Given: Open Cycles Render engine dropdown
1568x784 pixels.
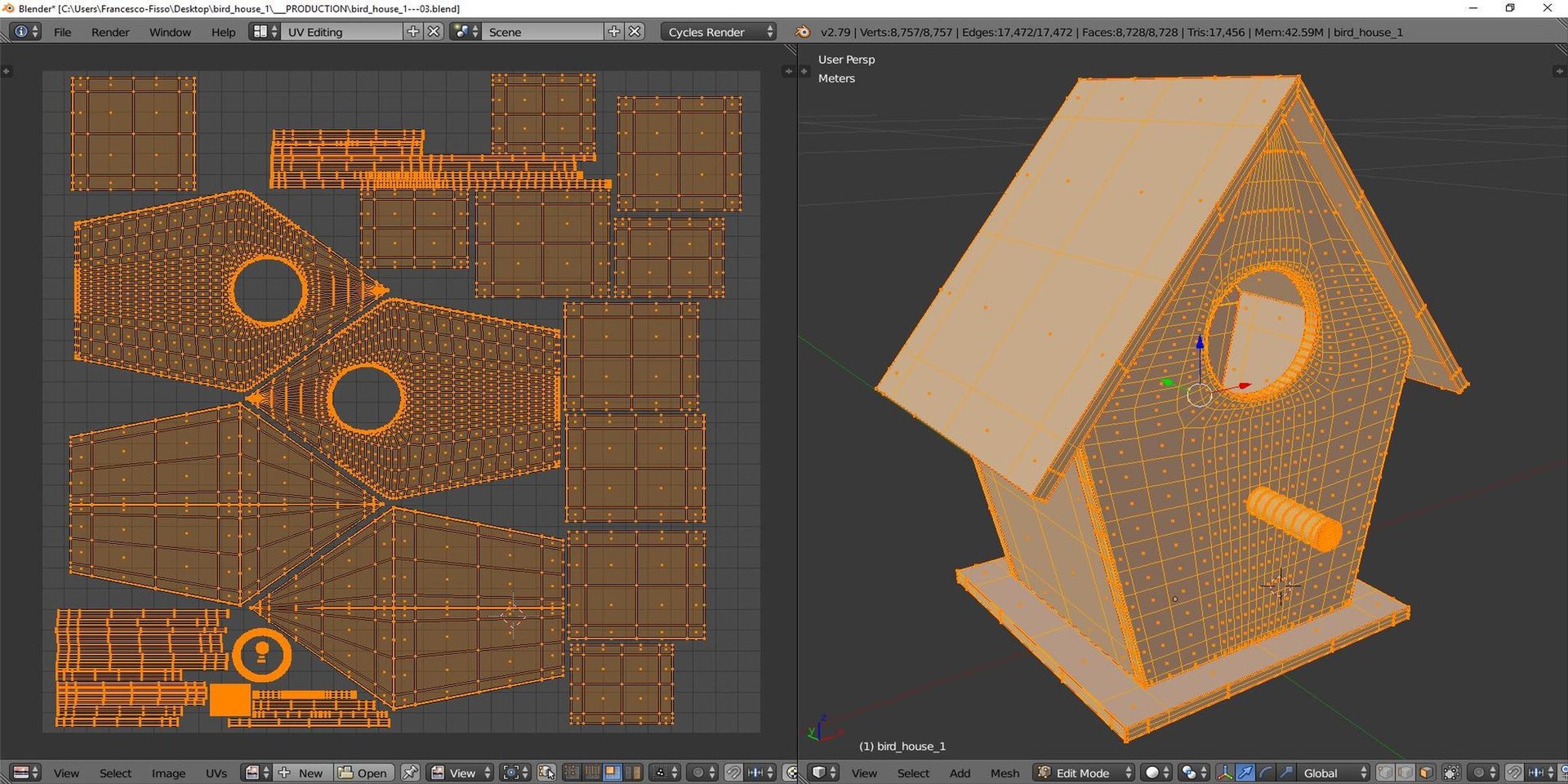Looking at the screenshot, I should [718, 32].
